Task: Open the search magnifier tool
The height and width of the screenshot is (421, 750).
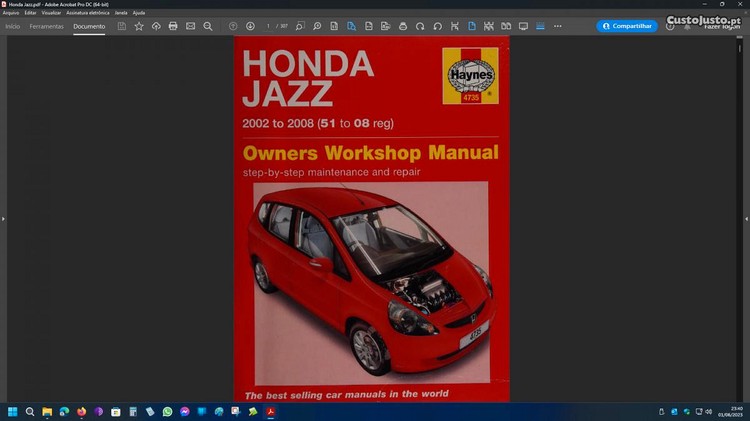Action: click(x=207, y=26)
